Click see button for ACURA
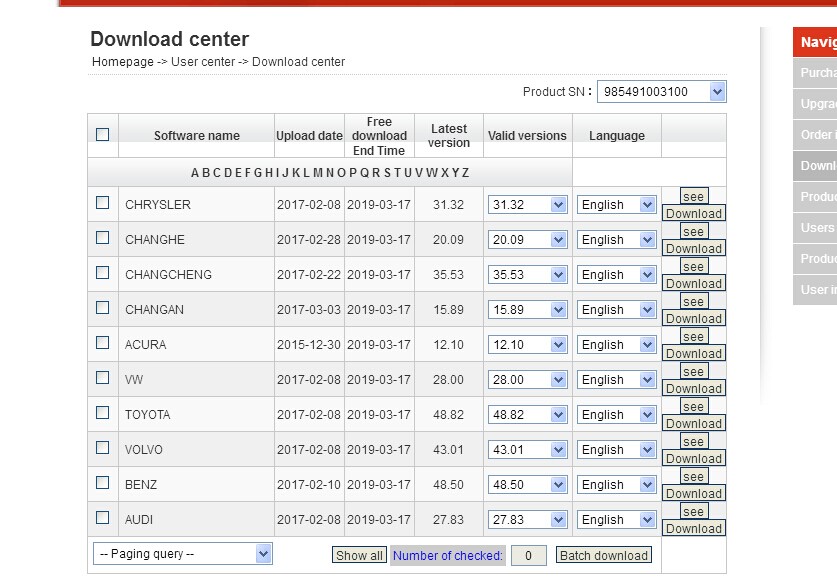Viewport: 837px width, 580px height. (694, 337)
